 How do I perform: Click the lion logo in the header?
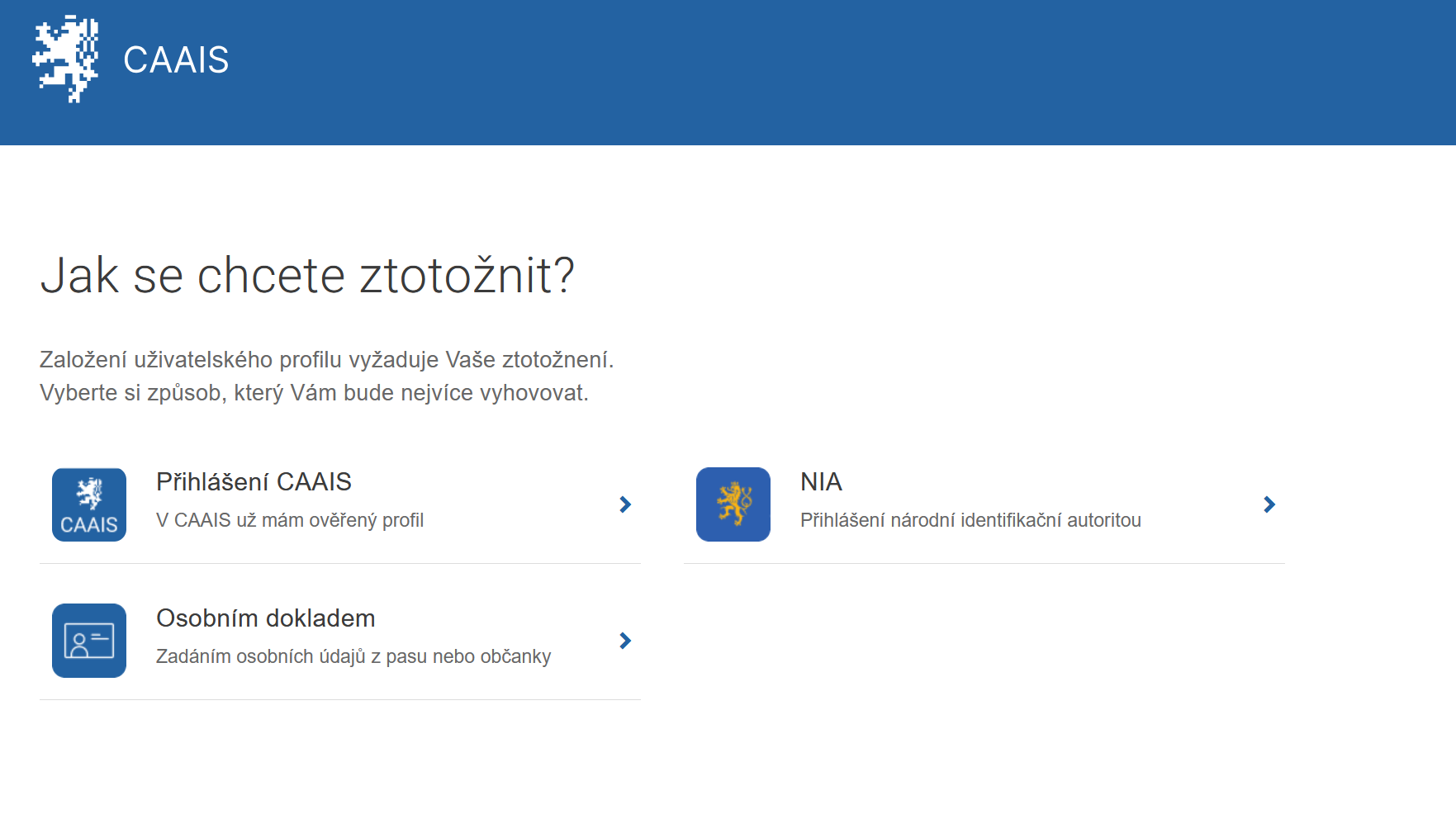tap(65, 59)
